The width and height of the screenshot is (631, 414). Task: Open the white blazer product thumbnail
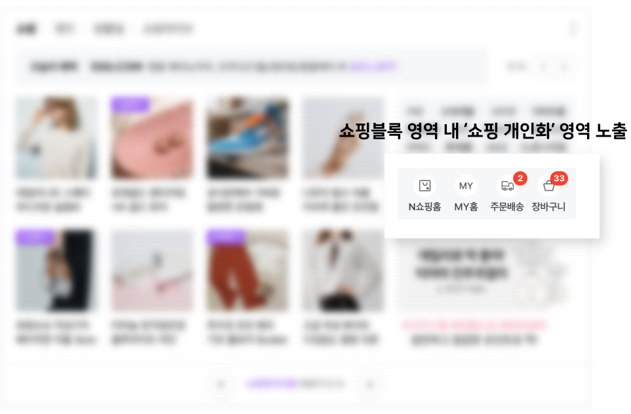click(x=343, y=270)
